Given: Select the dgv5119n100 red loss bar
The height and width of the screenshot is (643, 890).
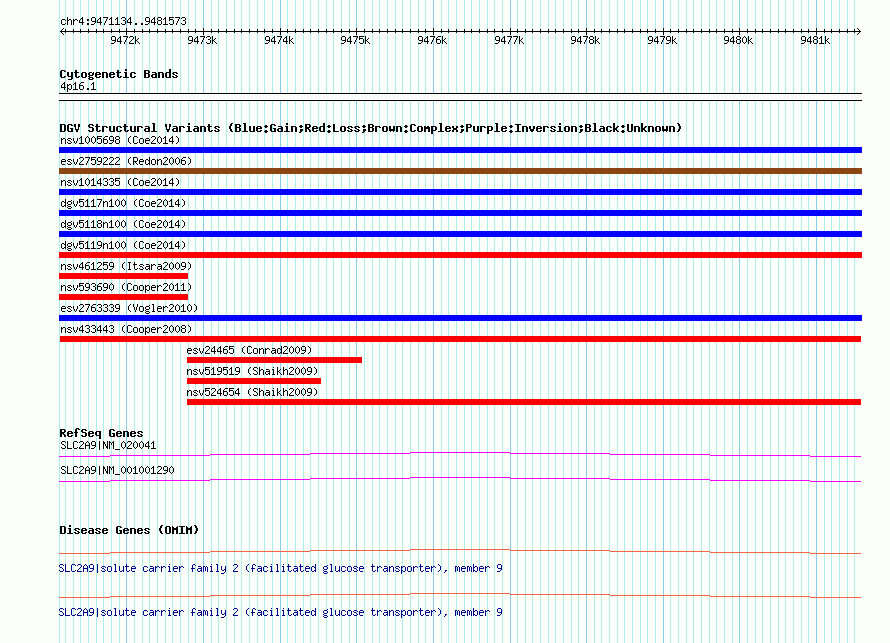Looking at the screenshot, I should (x=460, y=255).
